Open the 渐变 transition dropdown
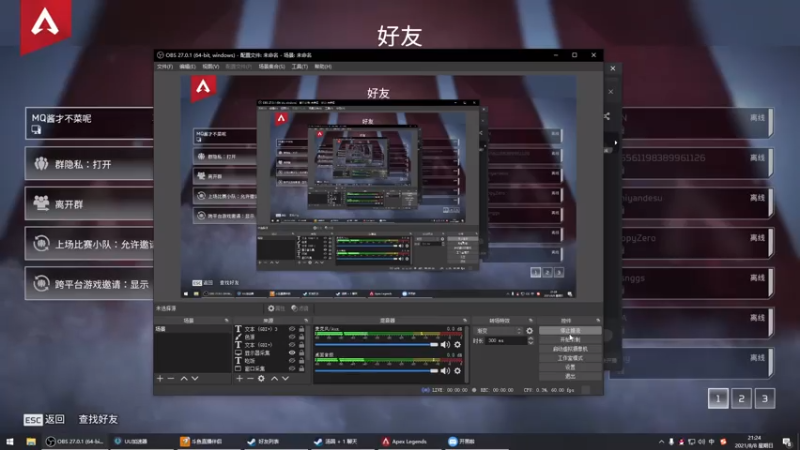The height and width of the screenshot is (450, 800). coord(498,331)
